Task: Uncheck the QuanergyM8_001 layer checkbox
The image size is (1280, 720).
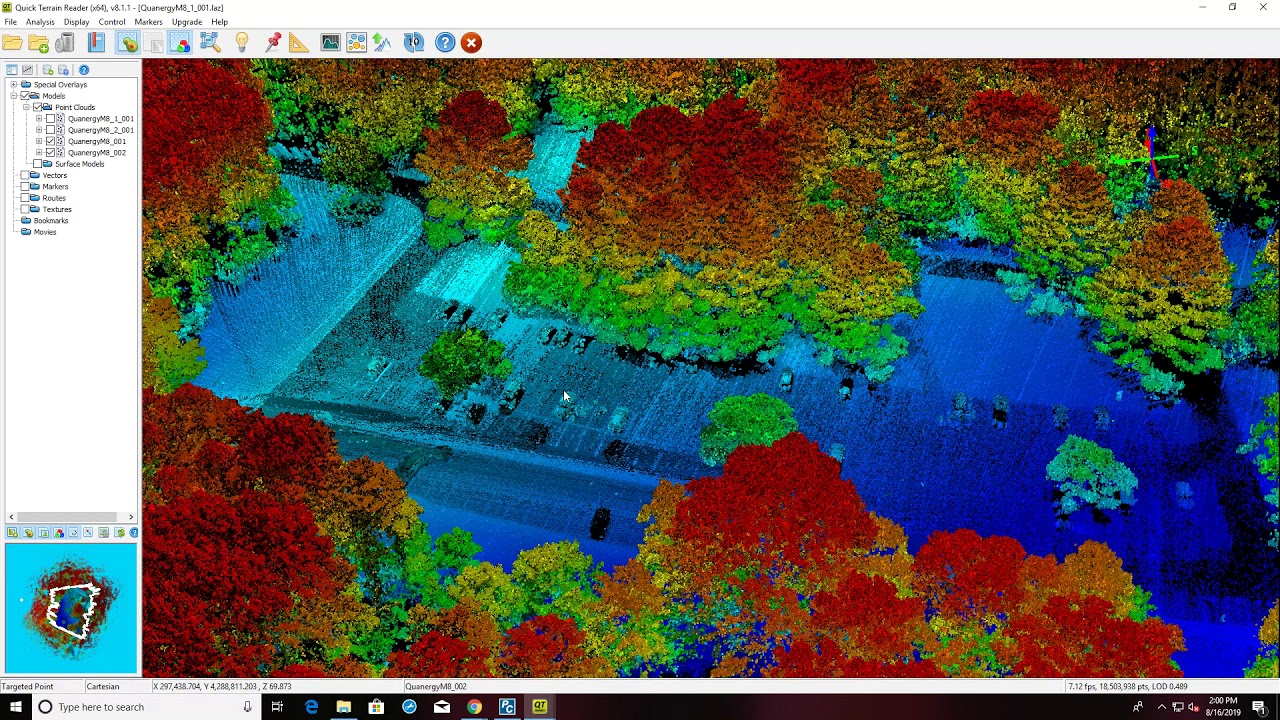Action: click(50, 141)
